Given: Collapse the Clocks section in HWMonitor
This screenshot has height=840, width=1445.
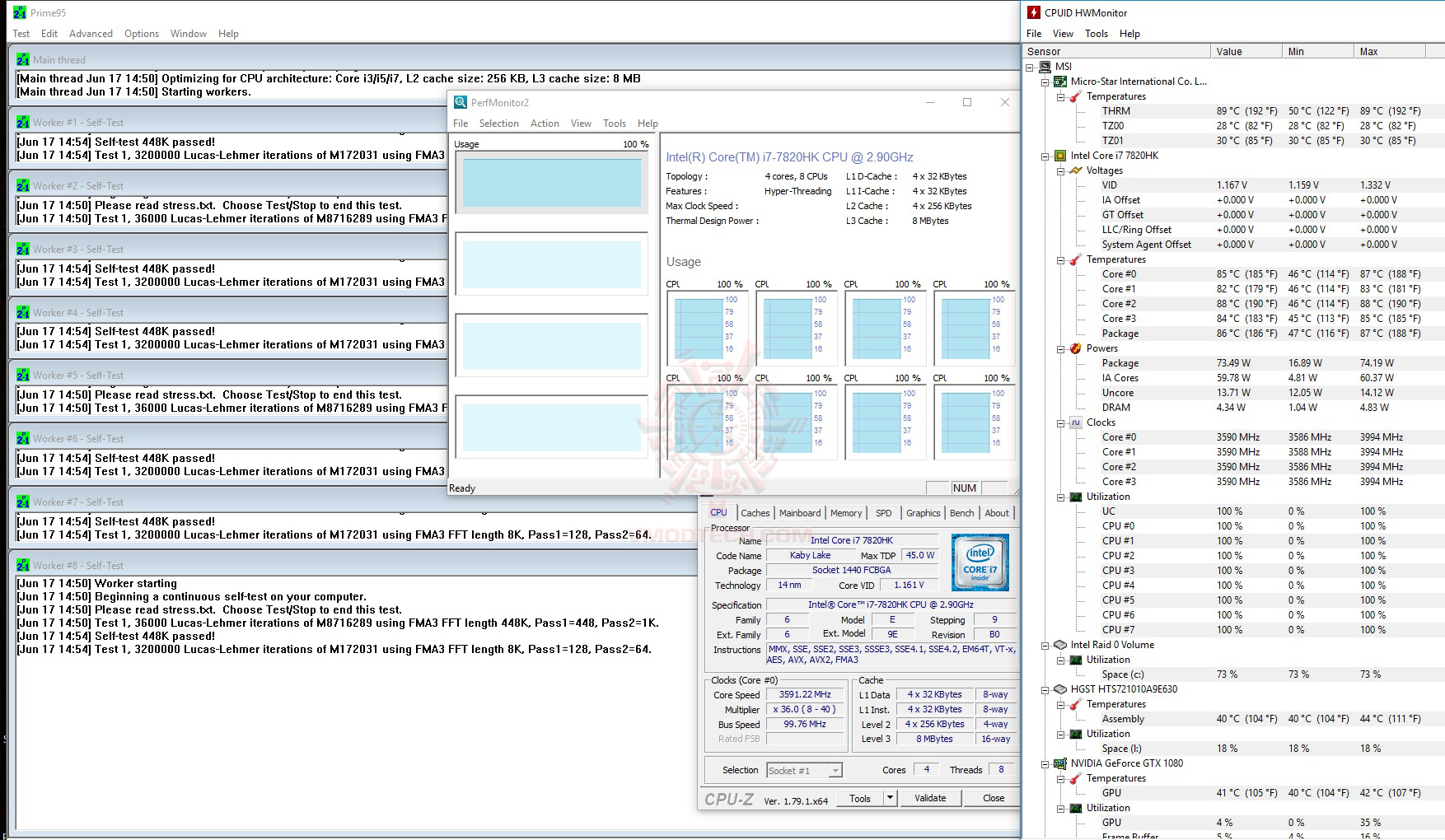Looking at the screenshot, I should click(1060, 422).
